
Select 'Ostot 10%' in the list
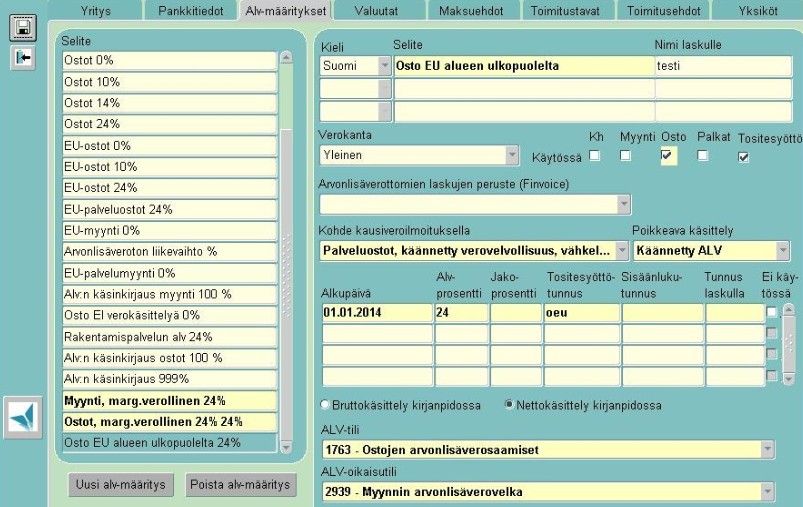coord(170,82)
